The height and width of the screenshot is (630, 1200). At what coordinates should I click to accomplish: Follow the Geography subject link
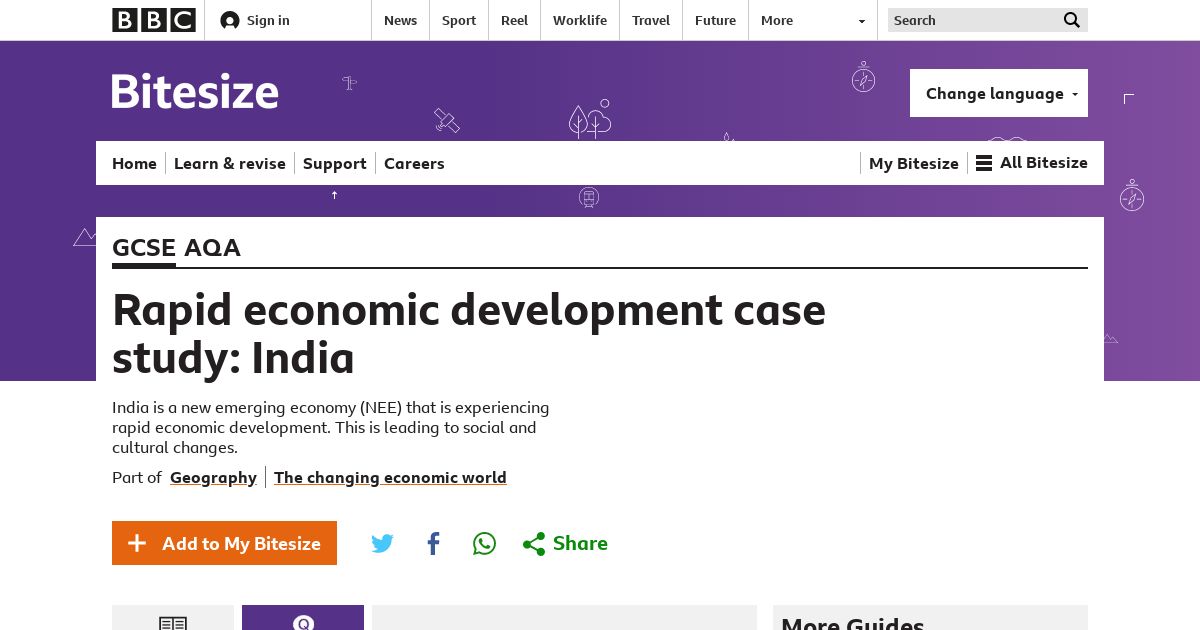point(213,477)
